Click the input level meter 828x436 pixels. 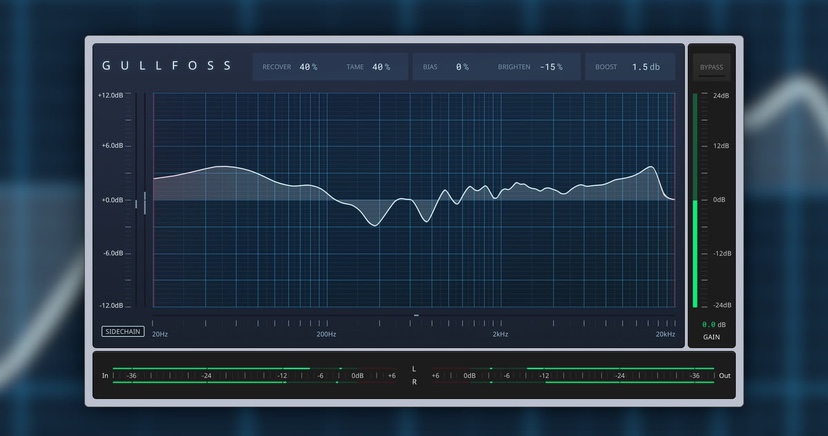tap(255, 375)
